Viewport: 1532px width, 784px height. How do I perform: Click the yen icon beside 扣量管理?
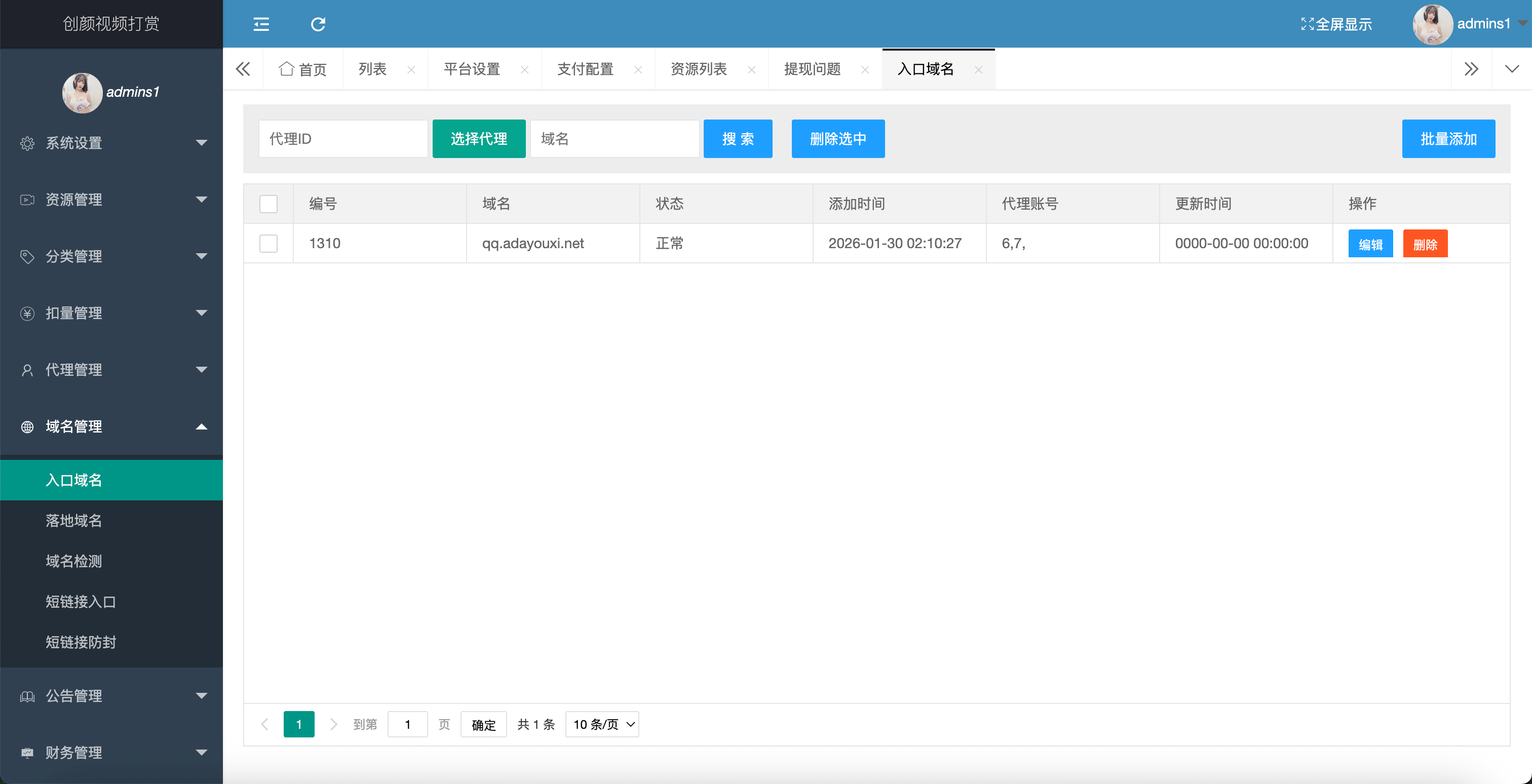[x=27, y=313]
